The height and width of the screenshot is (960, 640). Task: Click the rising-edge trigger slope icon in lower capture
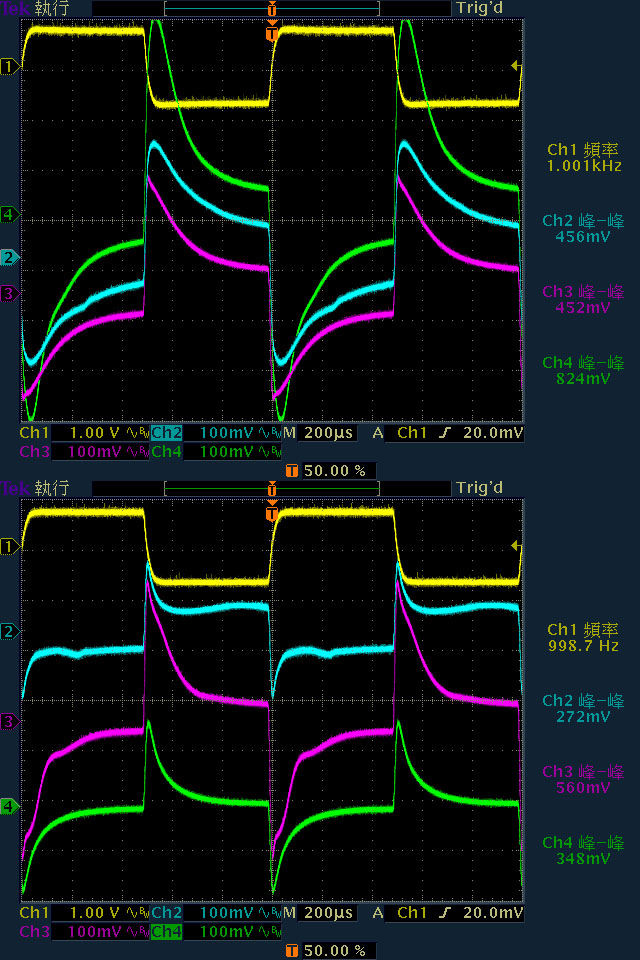pos(445,913)
